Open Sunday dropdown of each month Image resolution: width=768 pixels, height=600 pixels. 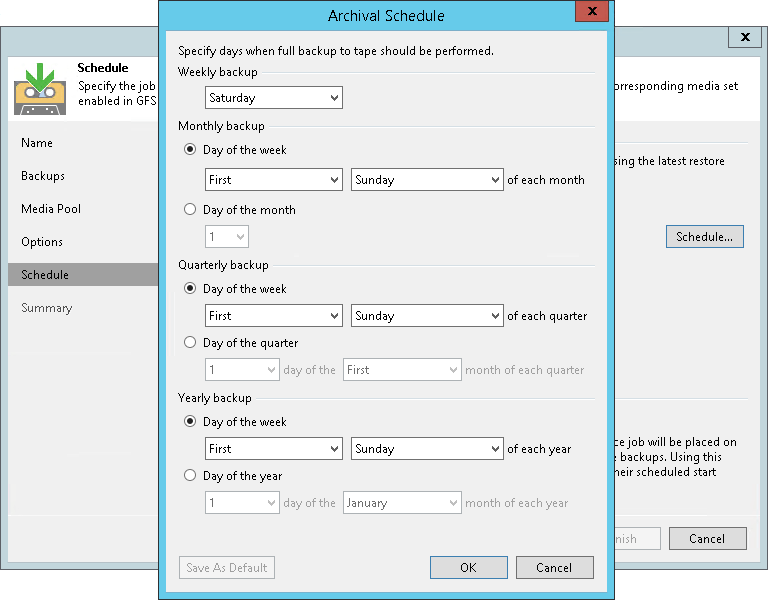(427, 180)
